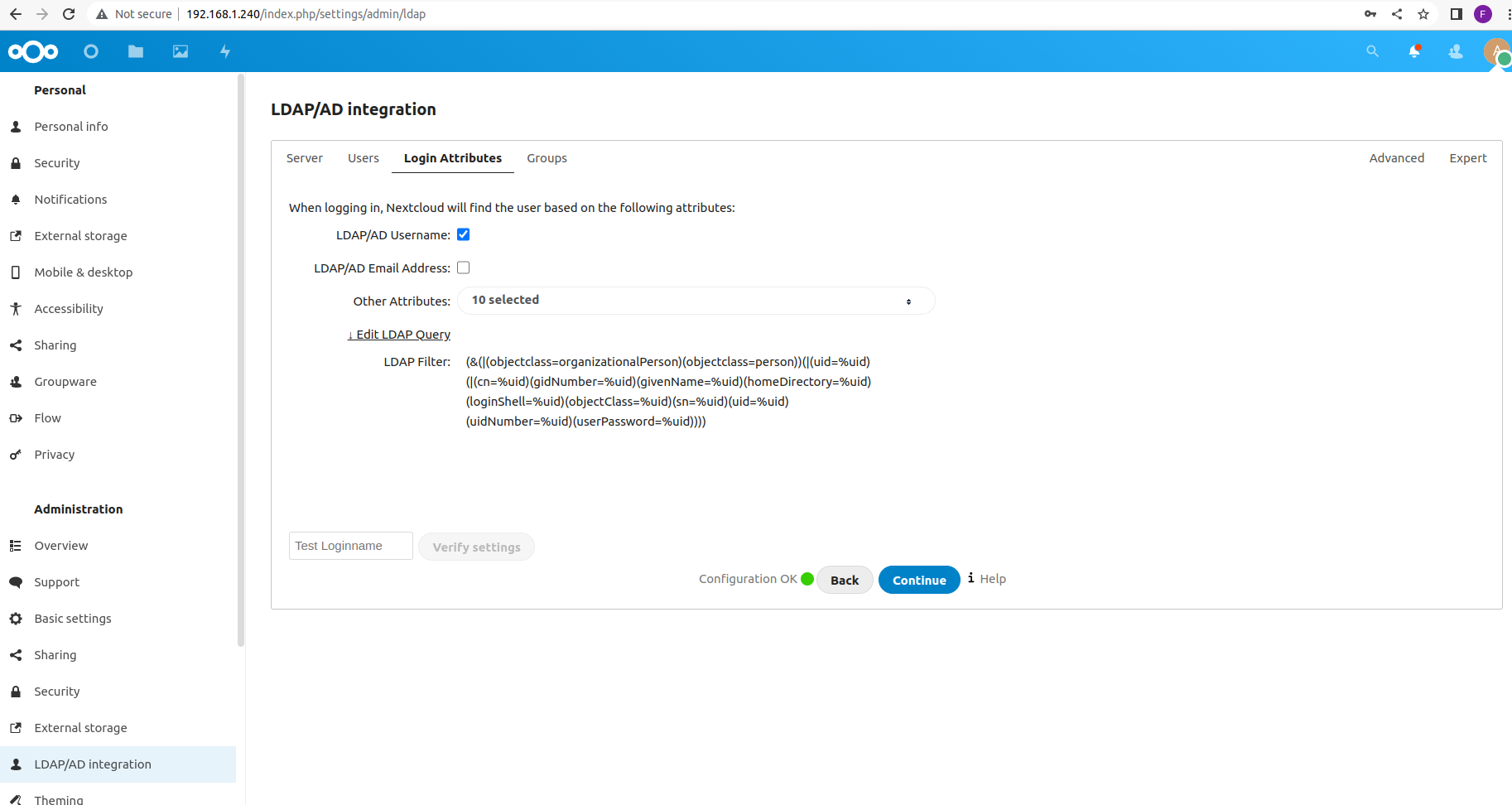
Task: Open Personal External storage settings
Action: pos(118,236)
